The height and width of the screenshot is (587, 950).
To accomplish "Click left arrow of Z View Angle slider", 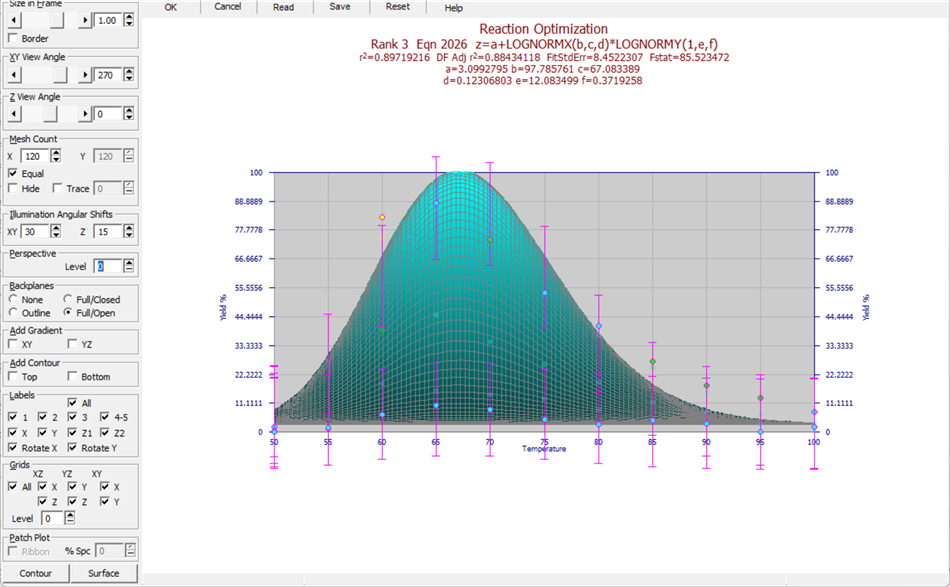I will tap(14, 114).
